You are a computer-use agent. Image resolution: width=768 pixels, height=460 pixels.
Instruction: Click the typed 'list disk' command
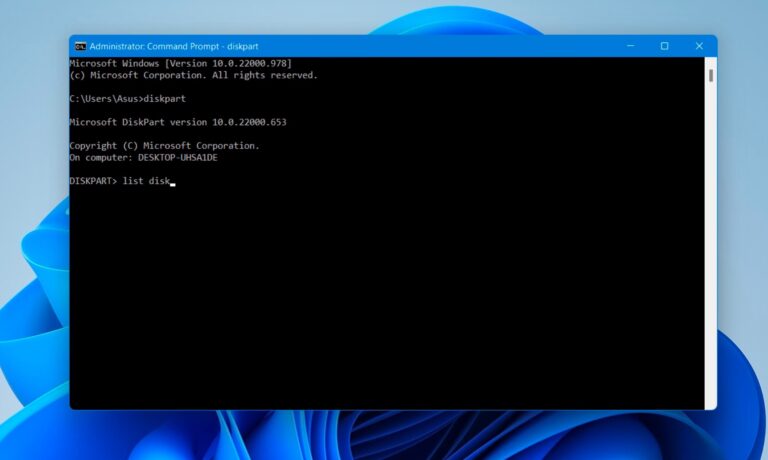click(x=146, y=181)
